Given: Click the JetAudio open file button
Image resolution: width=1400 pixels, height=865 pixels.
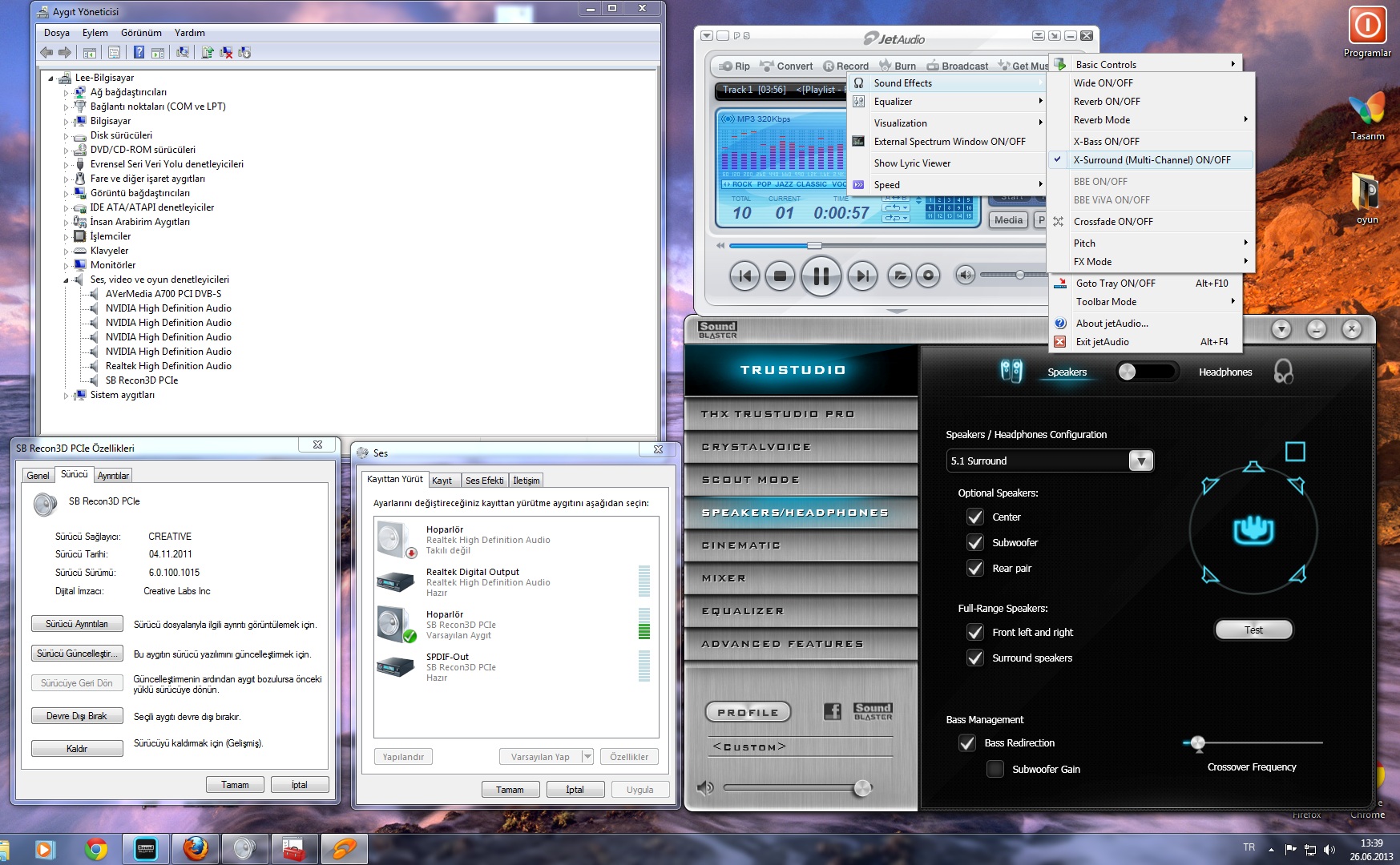Looking at the screenshot, I should pyautogui.click(x=900, y=276).
